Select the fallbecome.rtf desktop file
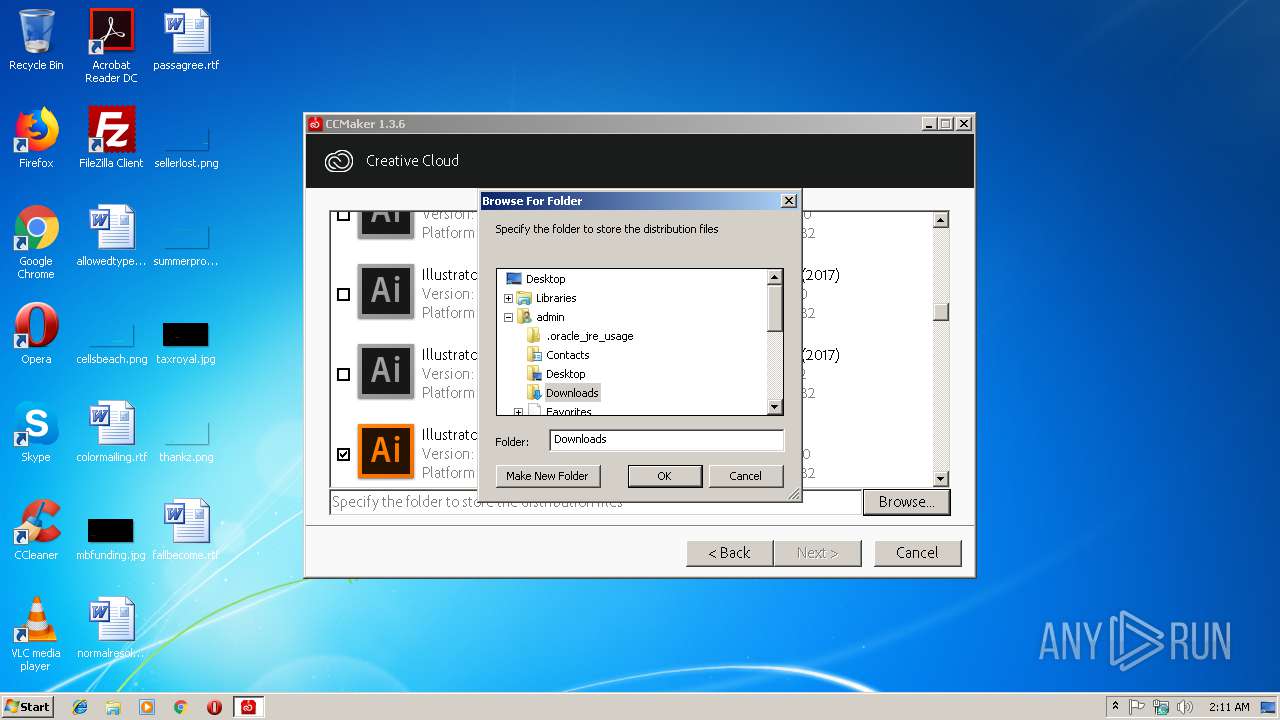This screenshot has height=720, width=1280. [186, 530]
